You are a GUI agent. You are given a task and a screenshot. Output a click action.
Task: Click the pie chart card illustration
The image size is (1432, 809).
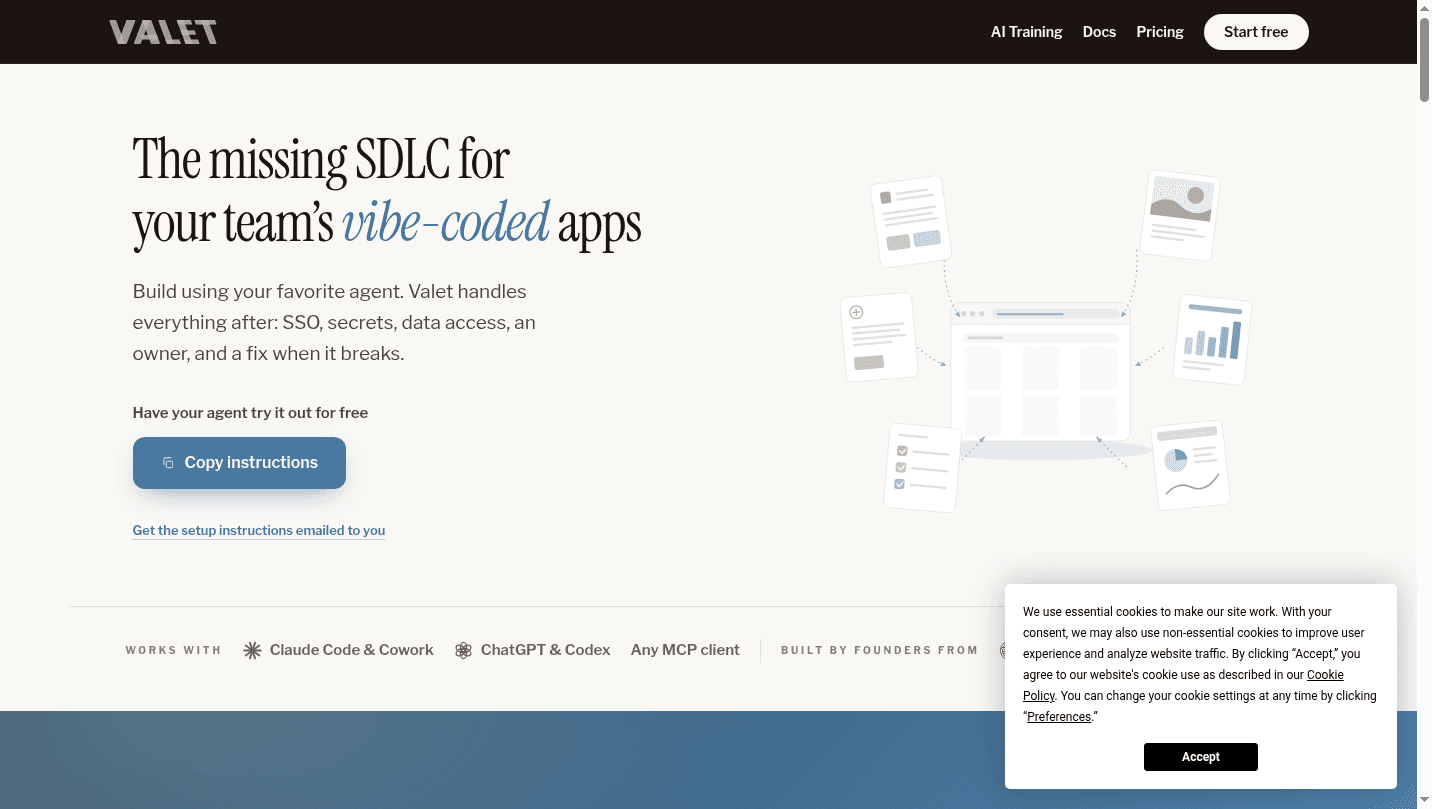[x=1190, y=465]
